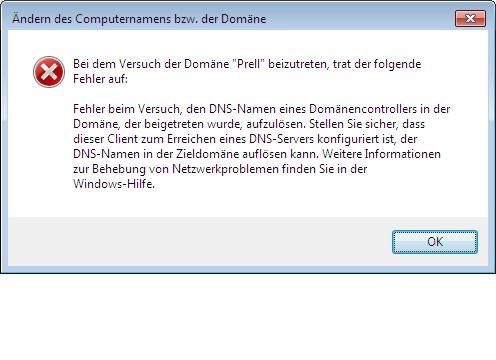The height and width of the screenshot is (360, 496).
Task: Click the word 'Windows-Hilfe' in the message
Action: click(x=113, y=184)
